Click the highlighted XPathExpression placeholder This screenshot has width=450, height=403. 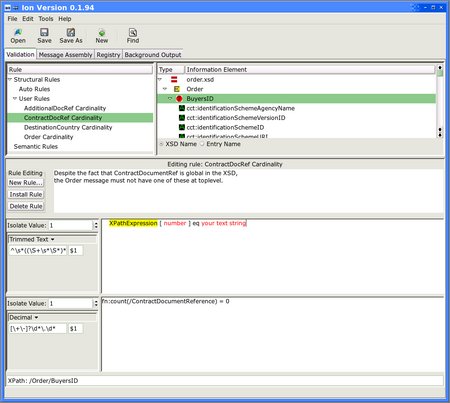pos(133,223)
